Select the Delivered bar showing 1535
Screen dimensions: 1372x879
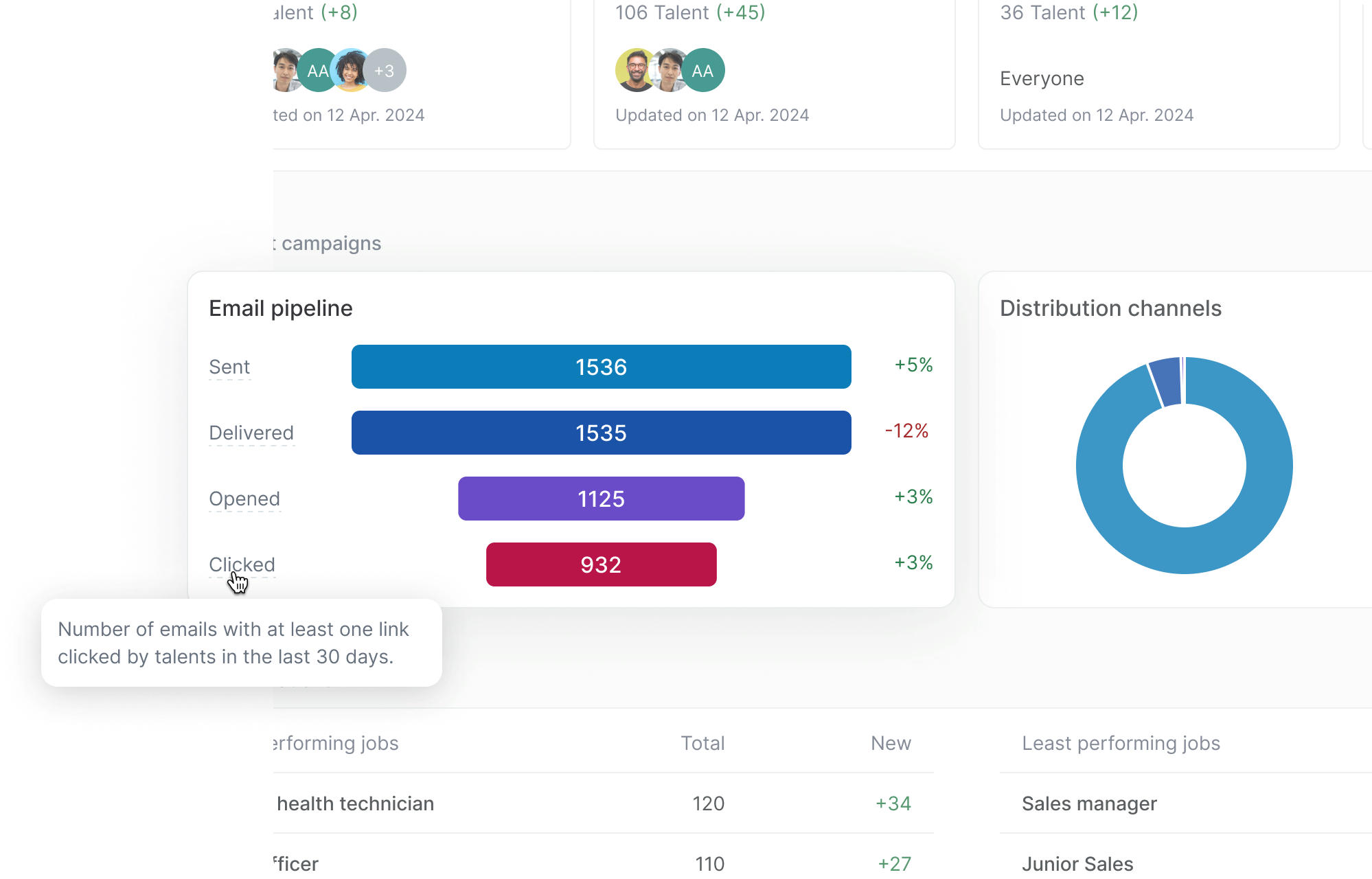coord(601,433)
